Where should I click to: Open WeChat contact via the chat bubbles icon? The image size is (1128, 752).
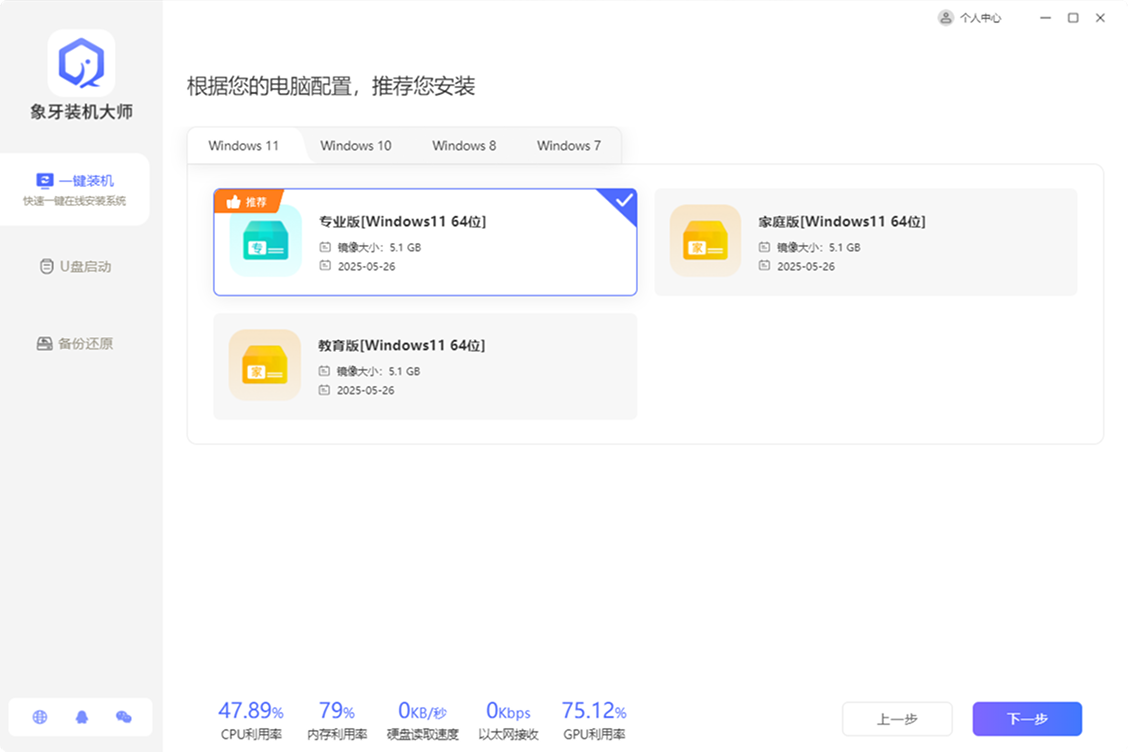pos(122,717)
